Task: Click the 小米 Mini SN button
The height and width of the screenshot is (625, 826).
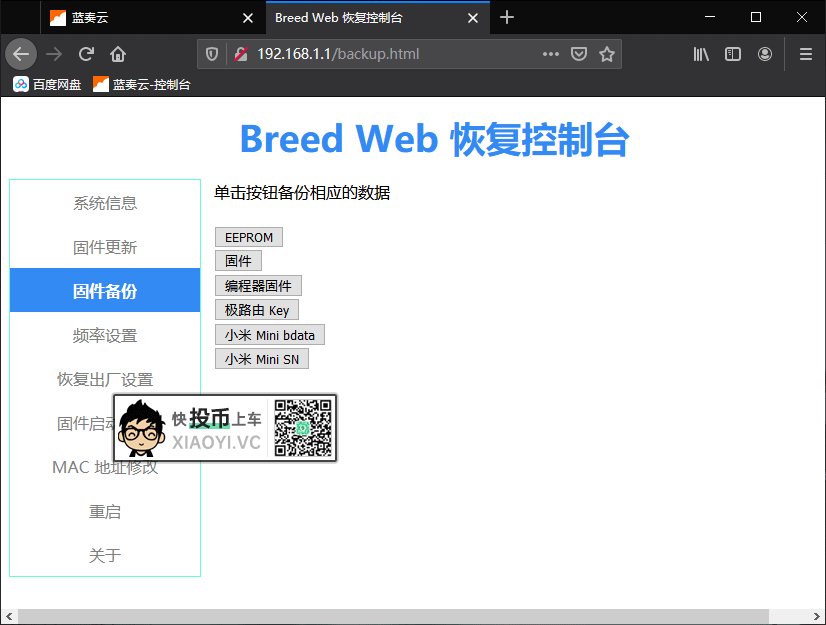Action: [261, 358]
